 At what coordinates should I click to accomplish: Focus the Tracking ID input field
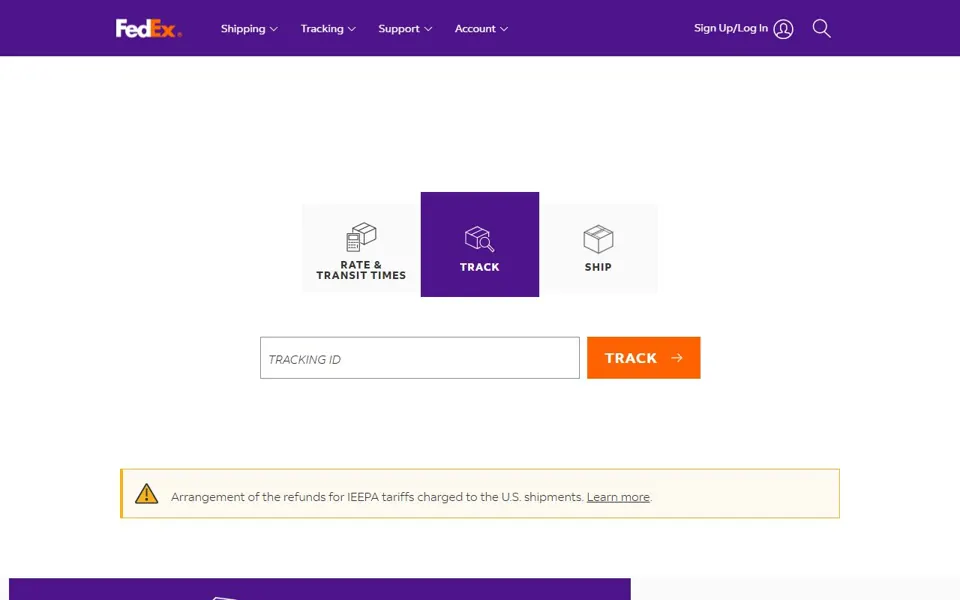[x=419, y=358]
